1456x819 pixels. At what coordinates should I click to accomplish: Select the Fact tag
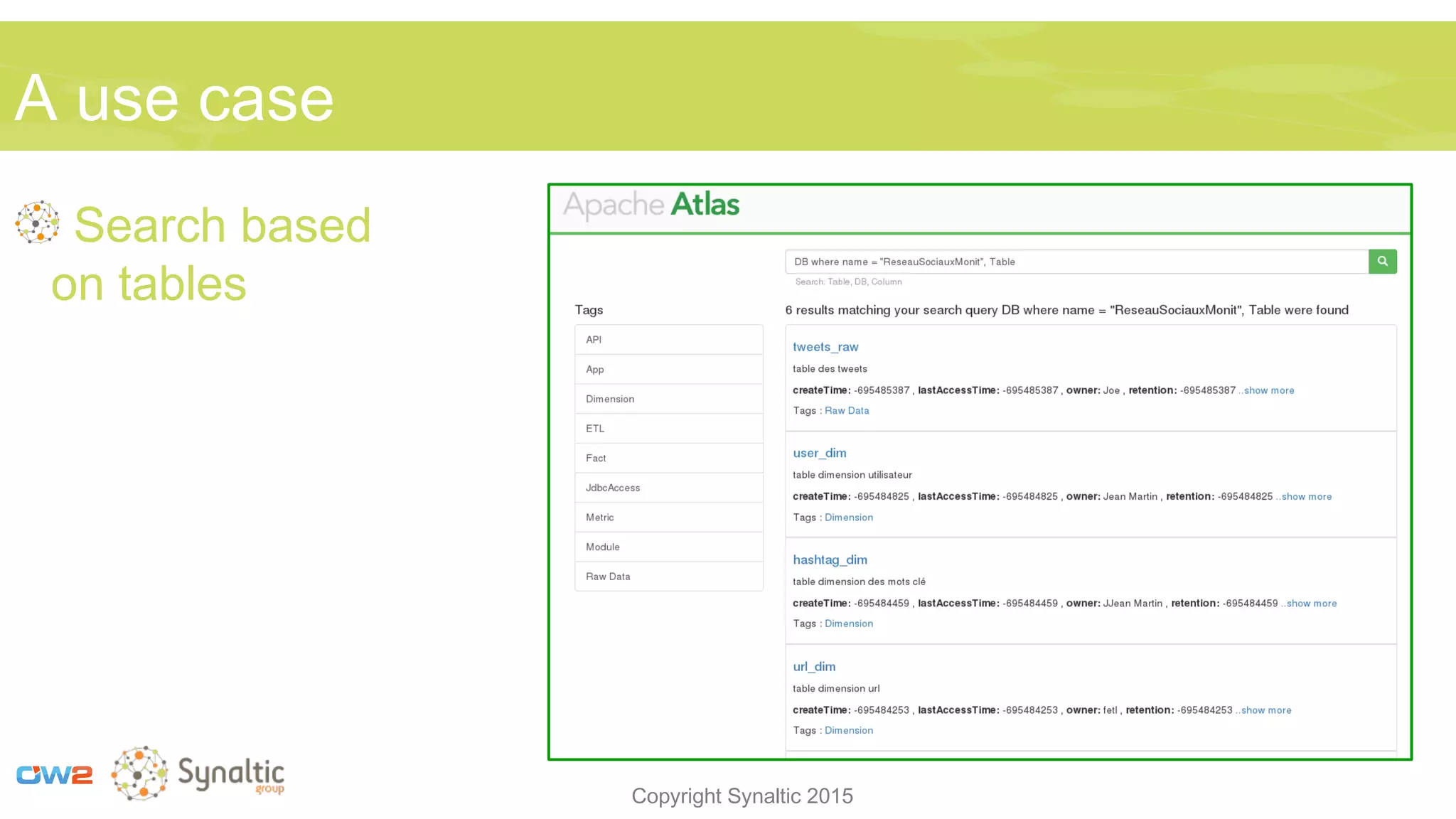[668, 459]
